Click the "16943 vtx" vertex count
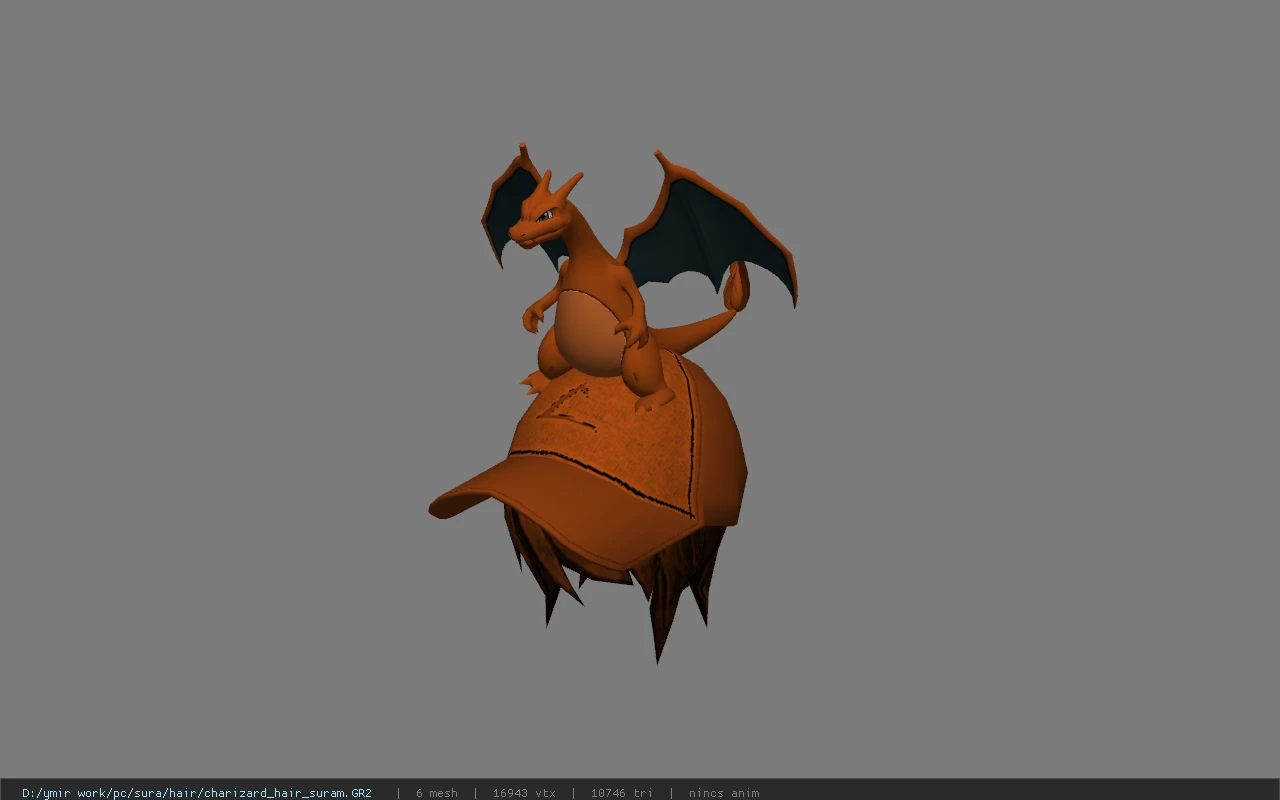 click(524, 793)
